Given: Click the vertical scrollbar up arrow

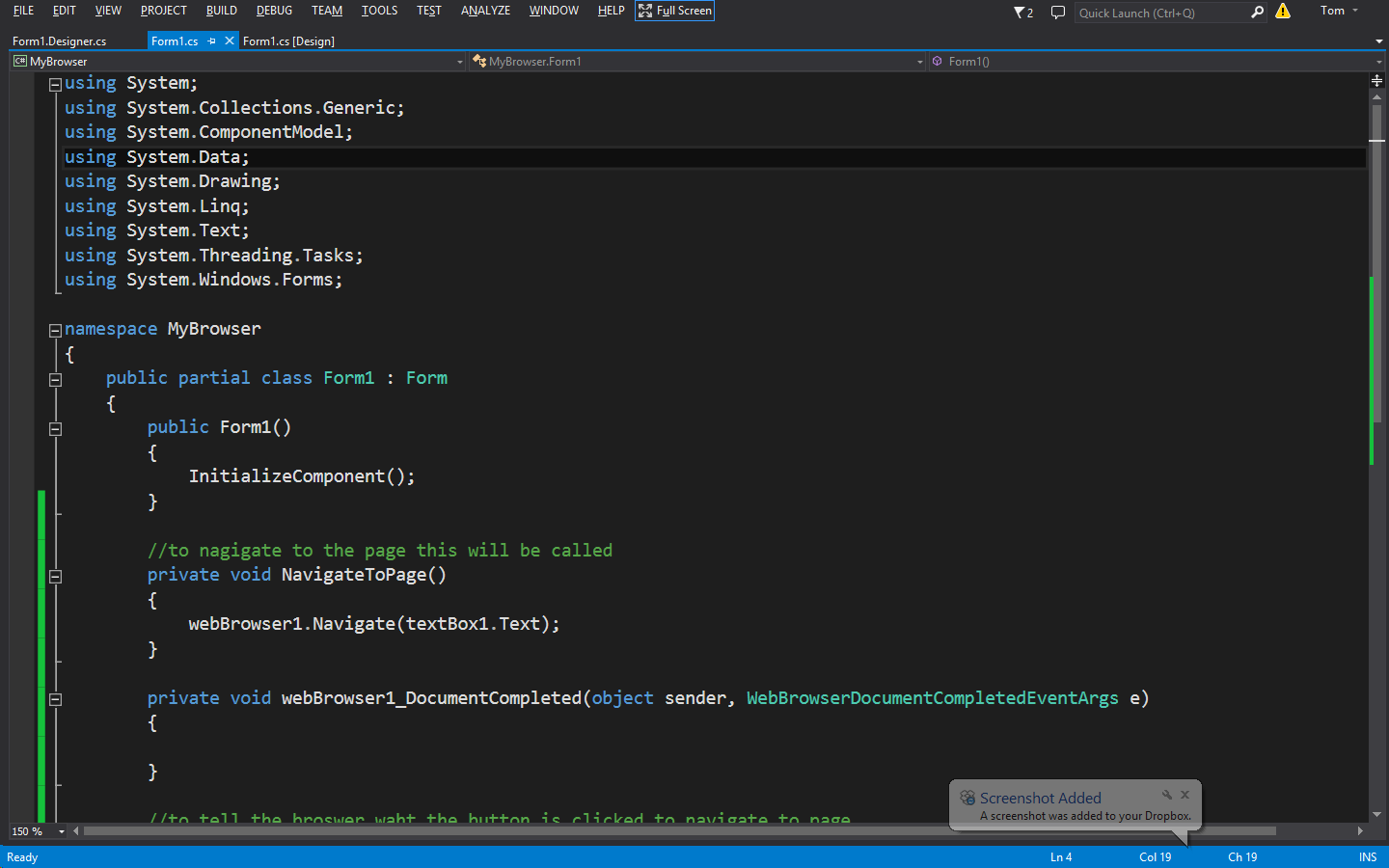Looking at the screenshot, I should pos(1376,98).
